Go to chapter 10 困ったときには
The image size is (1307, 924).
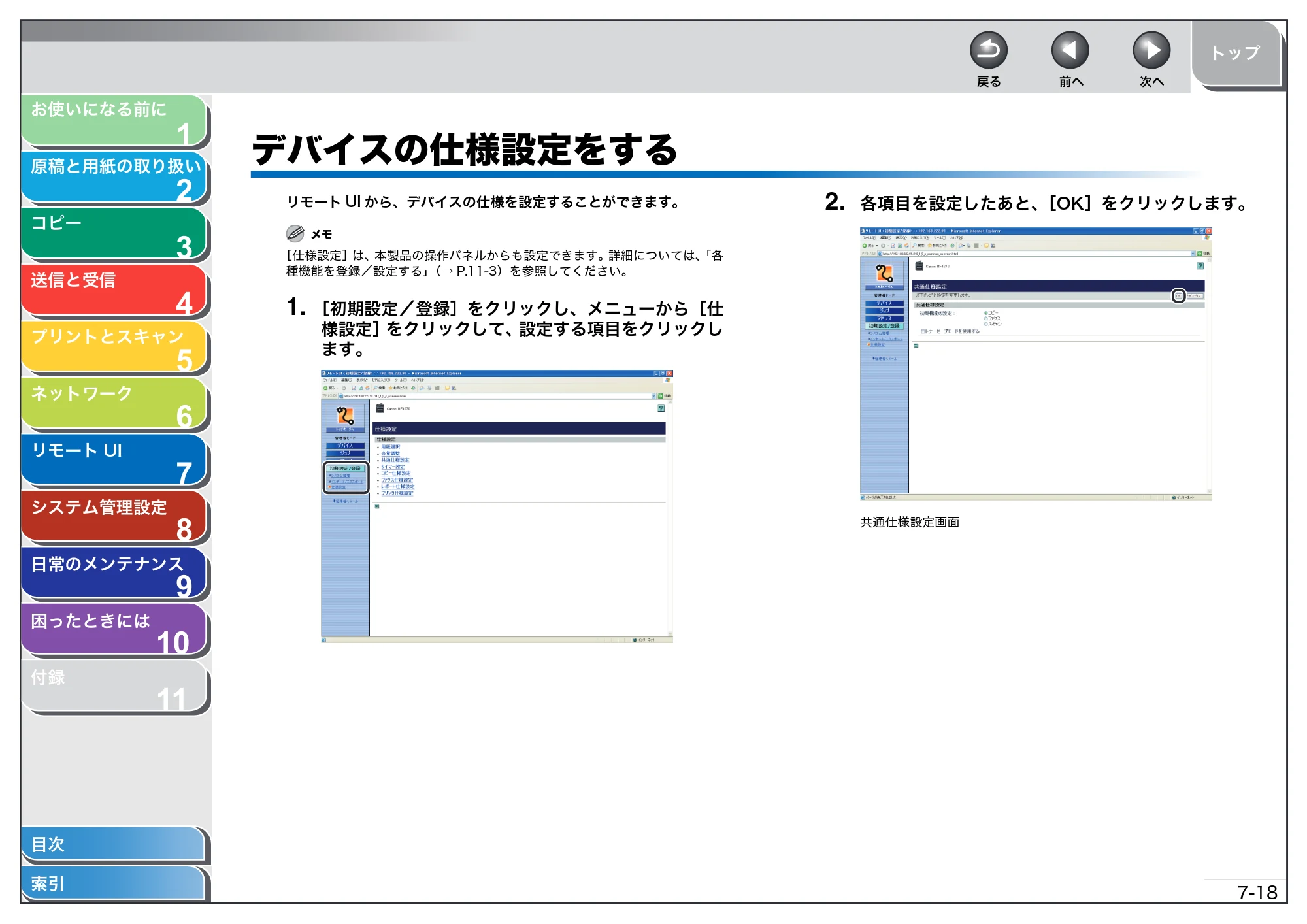point(114,631)
